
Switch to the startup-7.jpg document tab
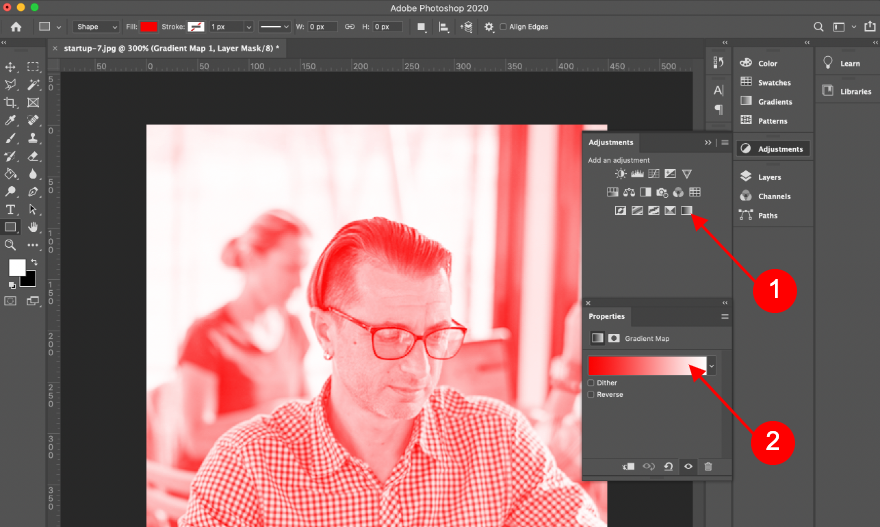tap(163, 47)
